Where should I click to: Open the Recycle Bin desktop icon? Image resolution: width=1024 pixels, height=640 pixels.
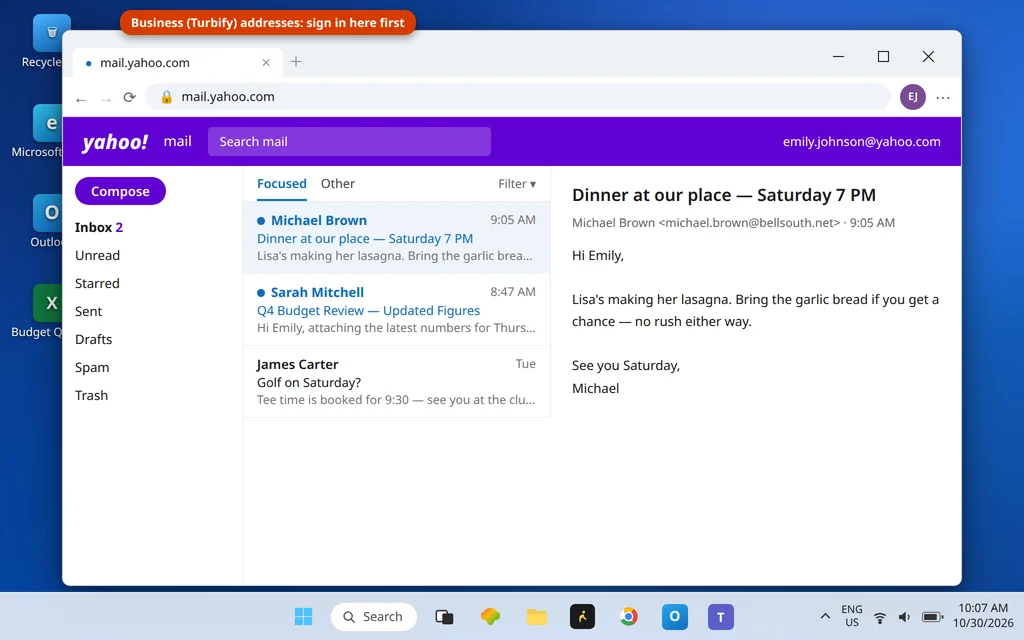coord(47,42)
